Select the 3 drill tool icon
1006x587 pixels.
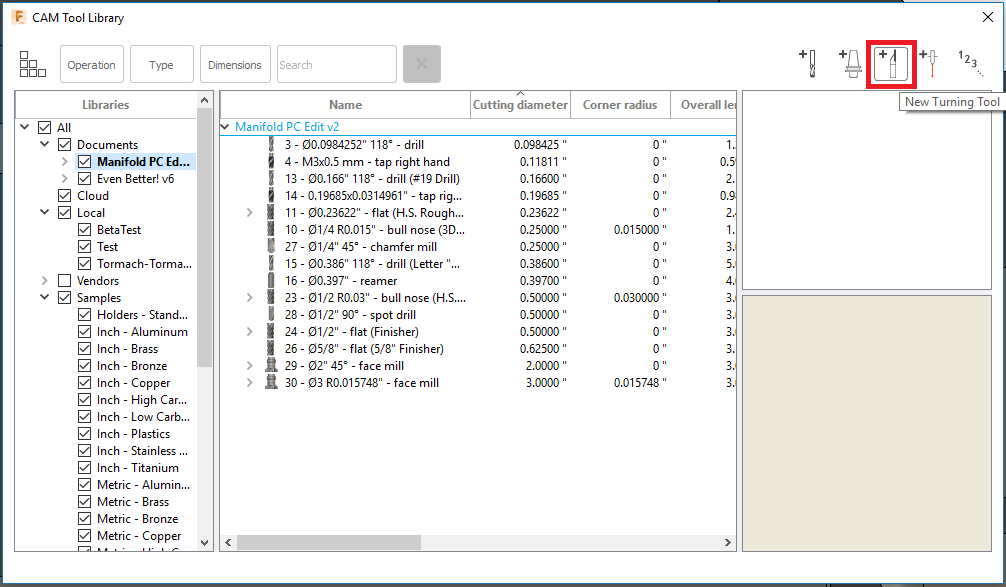271,145
